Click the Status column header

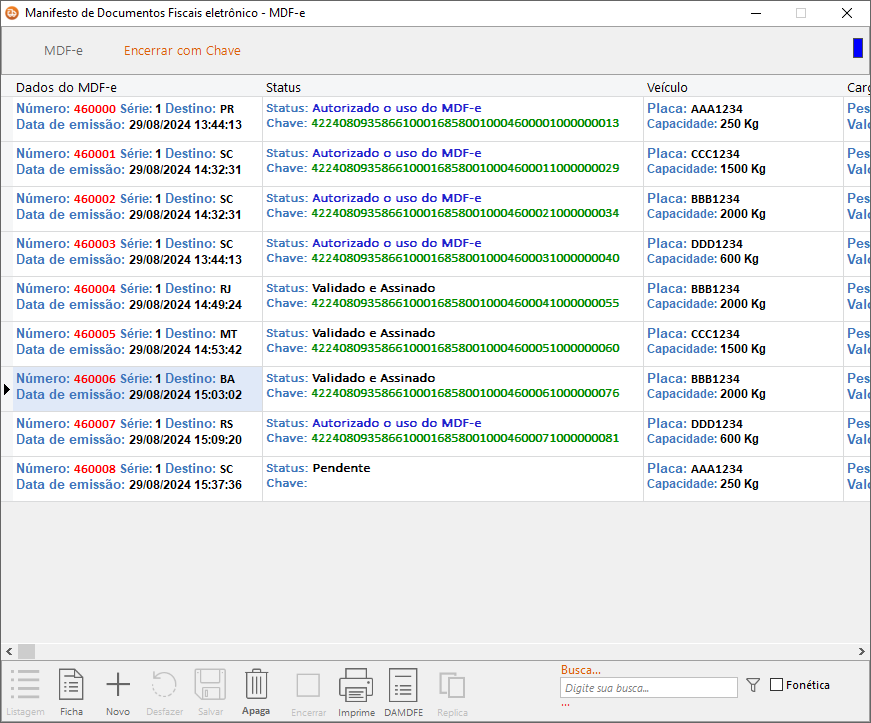[x=284, y=87]
